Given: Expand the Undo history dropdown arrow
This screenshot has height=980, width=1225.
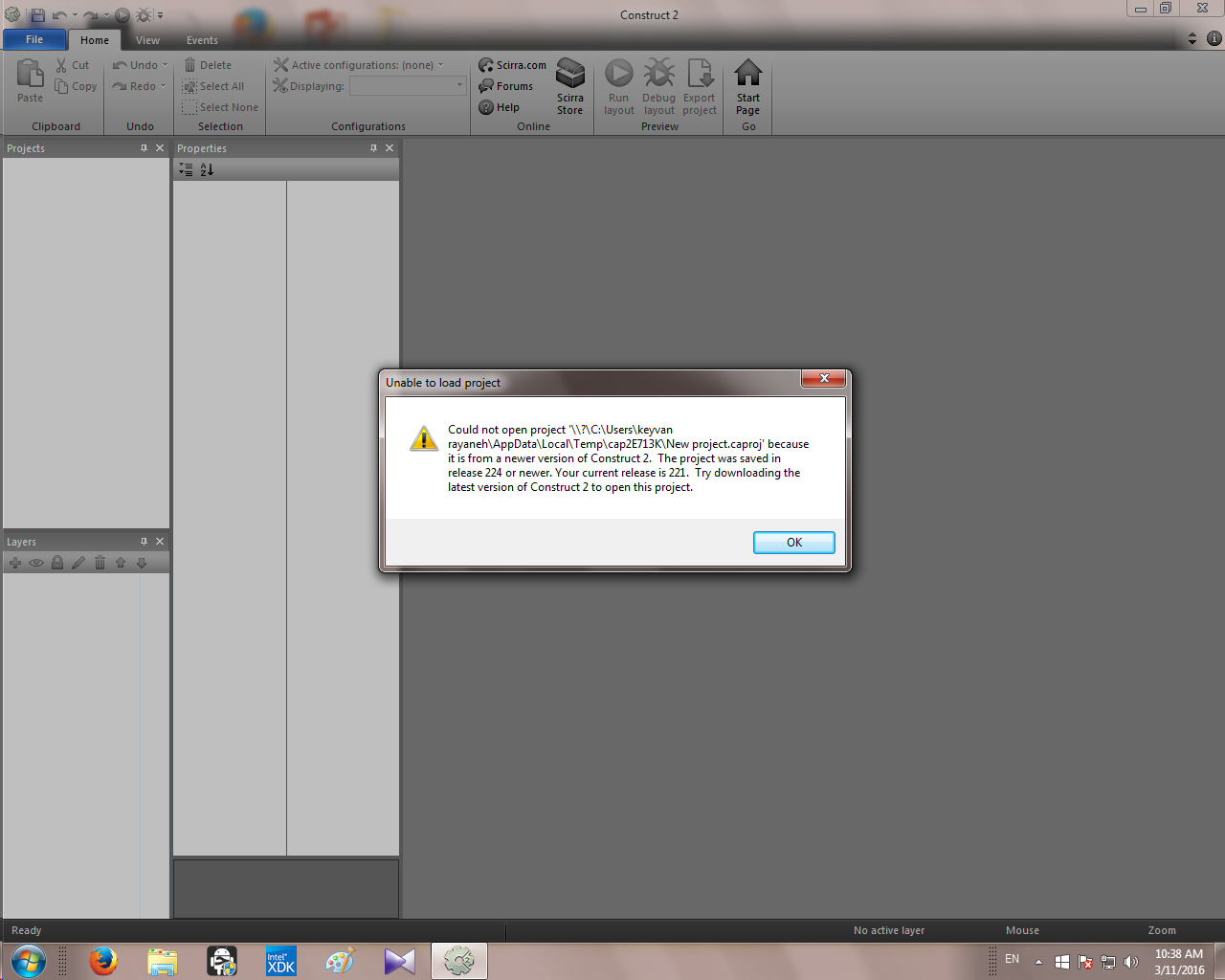Looking at the screenshot, I should click(x=166, y=65).
